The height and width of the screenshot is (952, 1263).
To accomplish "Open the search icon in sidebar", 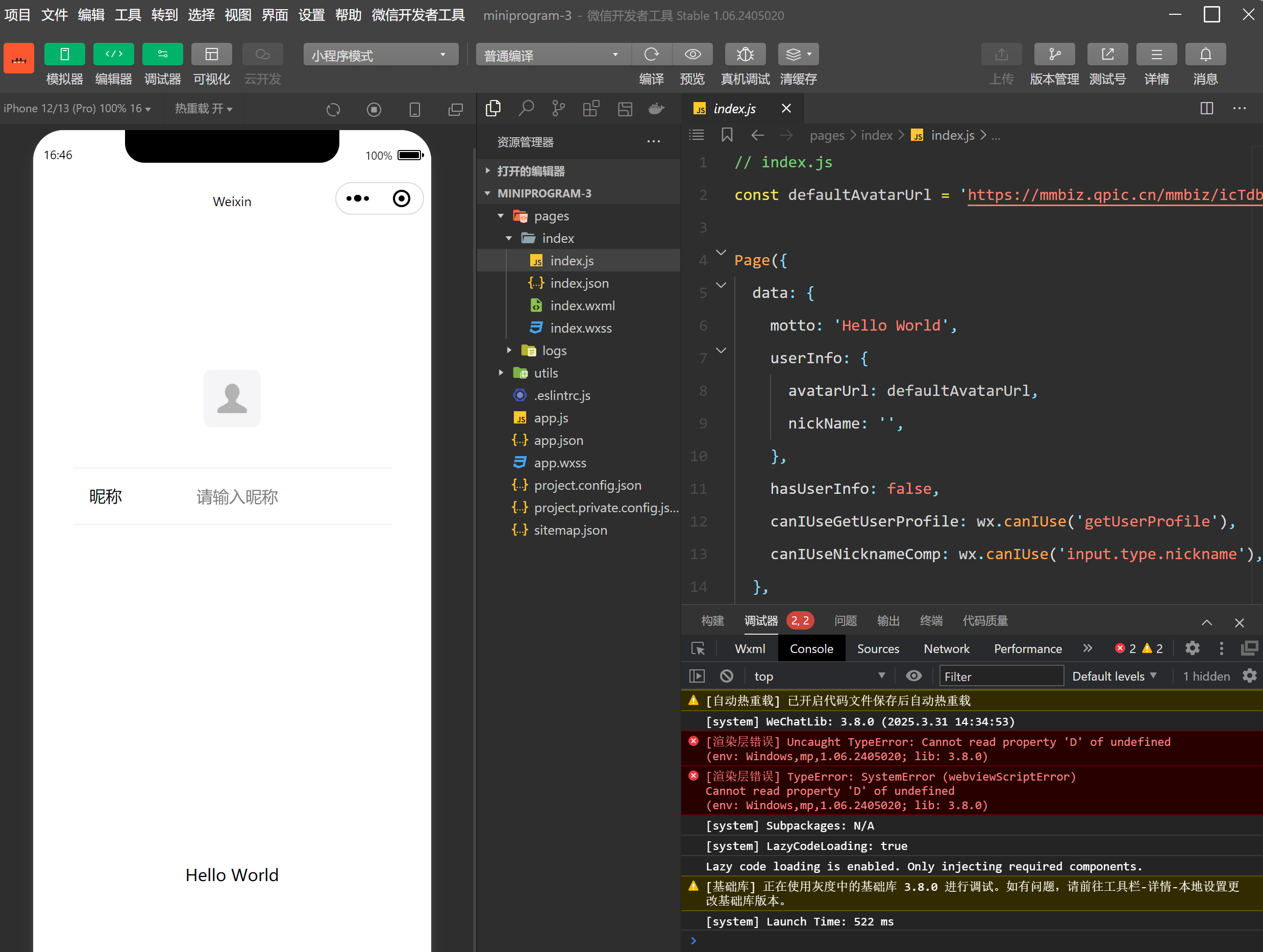I will 526,109.
